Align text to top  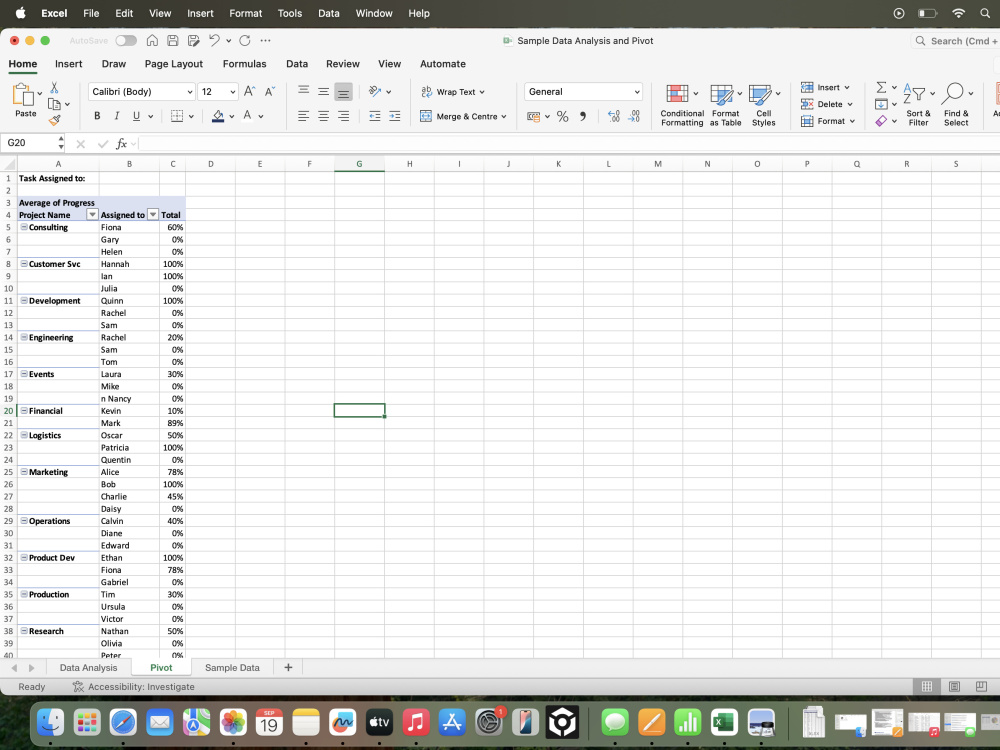pos(304,91)
